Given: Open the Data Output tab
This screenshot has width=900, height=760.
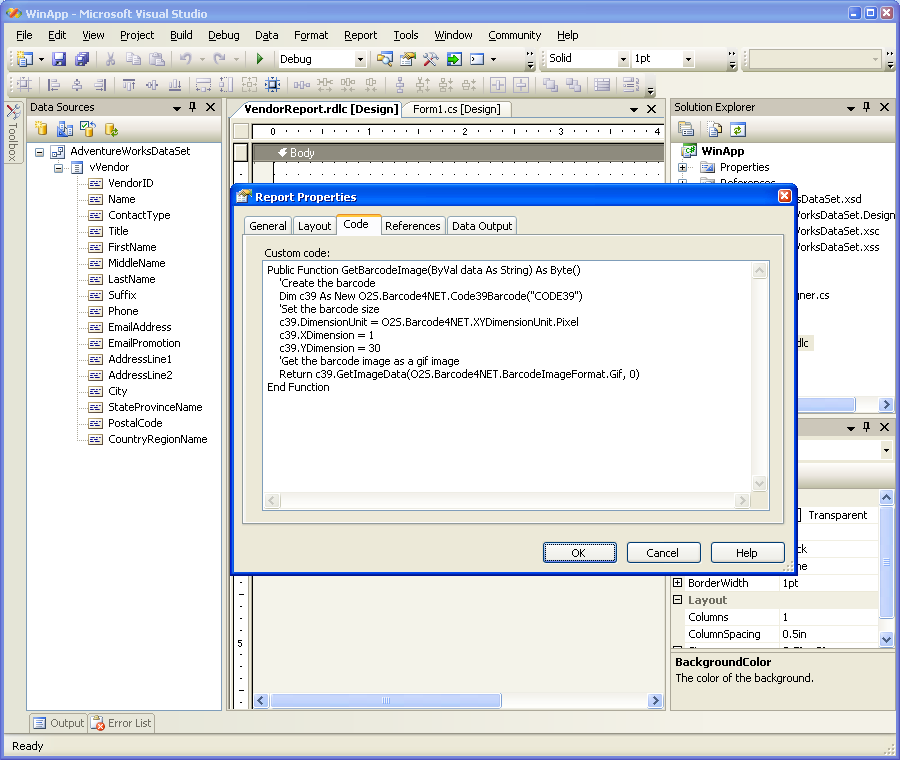Looking at the screenshot, I should pyautogui.click(x=481, y=226).
